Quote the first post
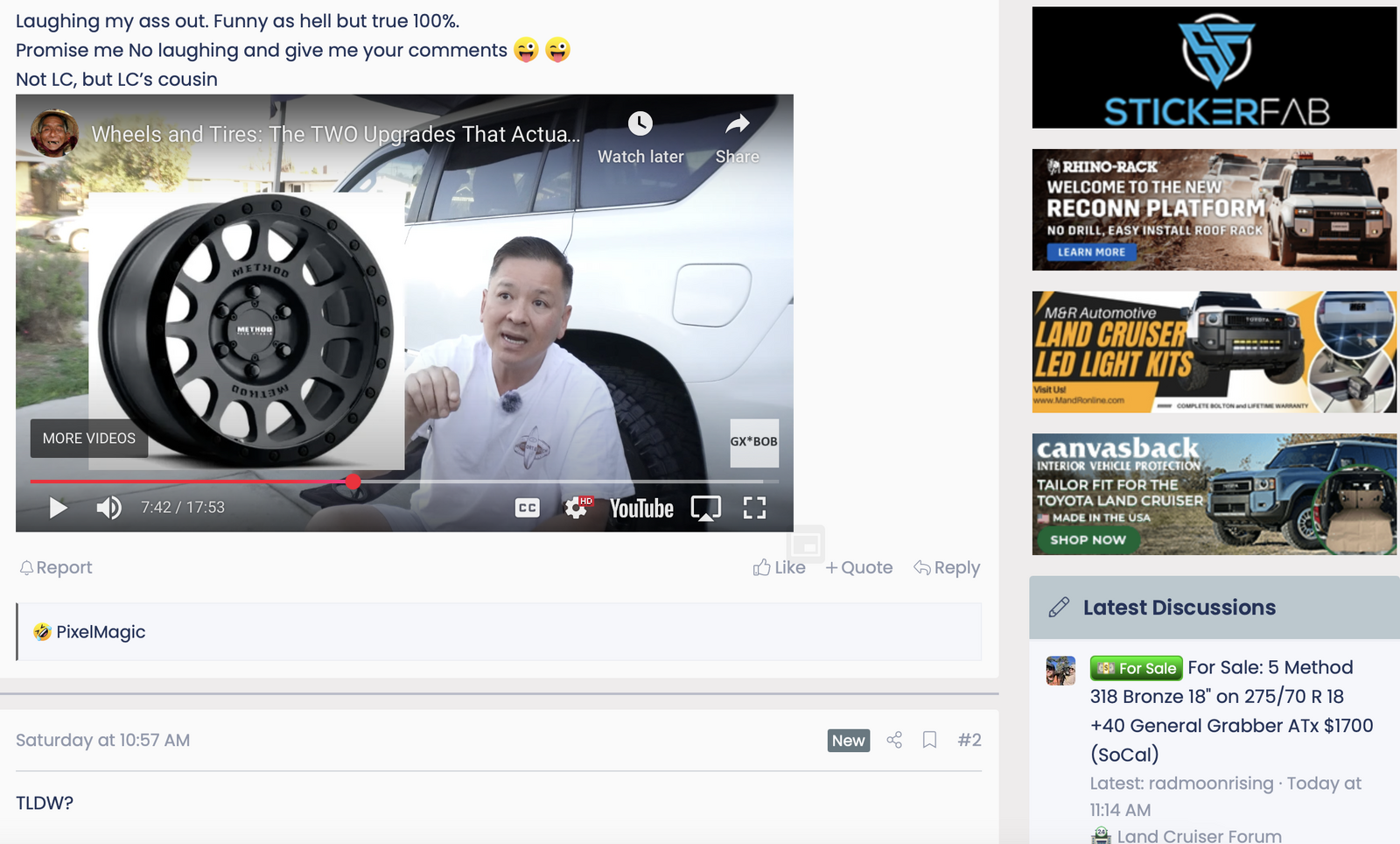1400x844 pixels. [x=858, y=567]
